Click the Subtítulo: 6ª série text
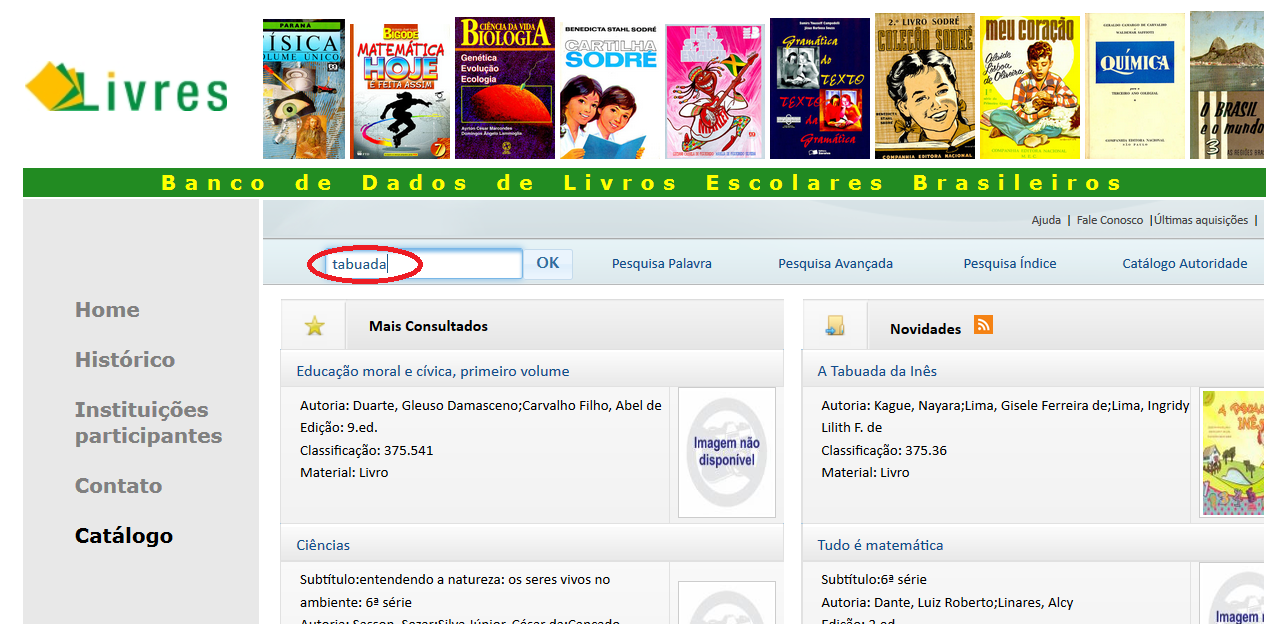Viewport: 1280px width, 624px height. (x=872, y=579)
